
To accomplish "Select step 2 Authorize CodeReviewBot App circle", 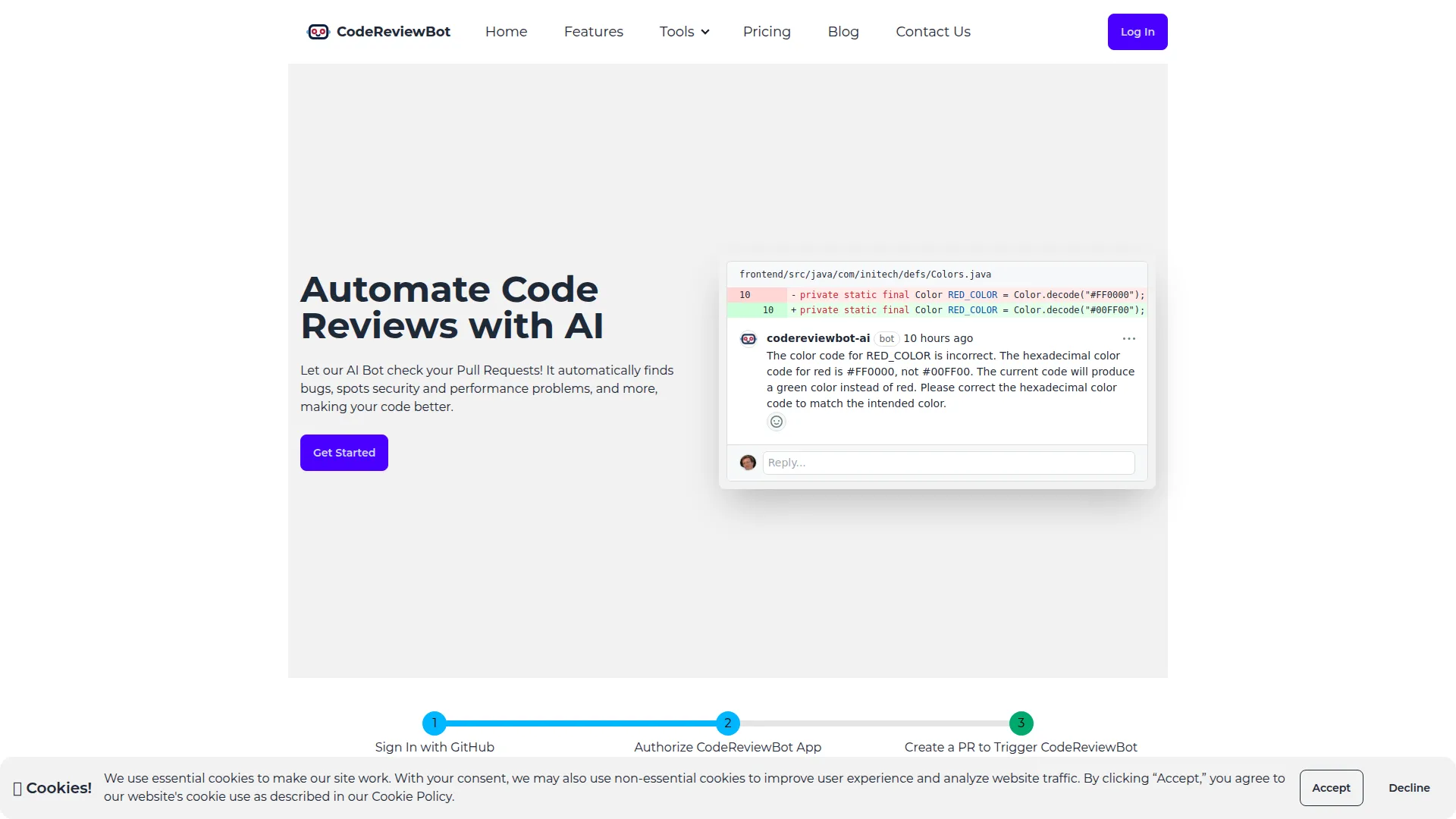I will point(727,723).
